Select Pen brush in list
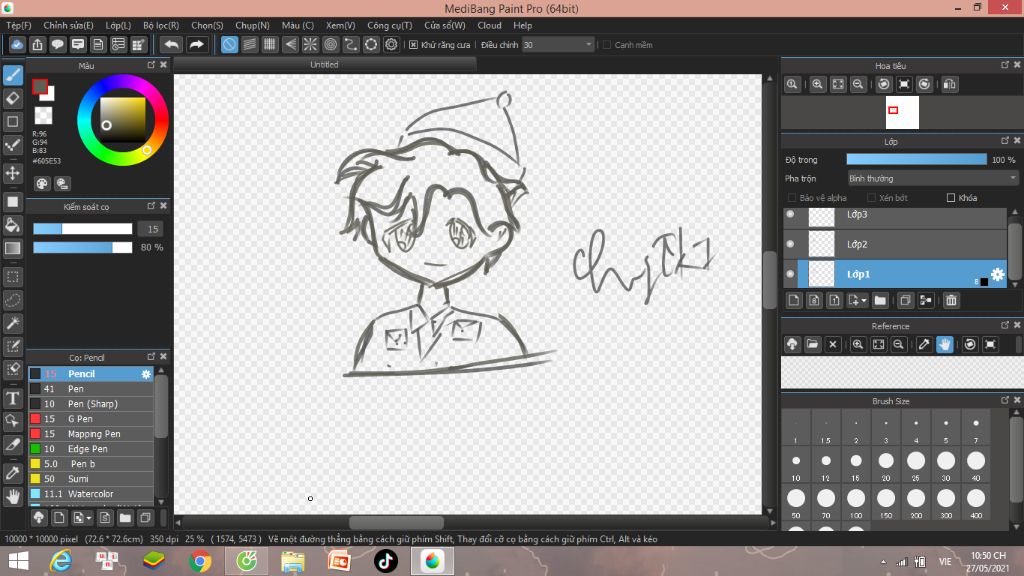 tap(91, 389)
